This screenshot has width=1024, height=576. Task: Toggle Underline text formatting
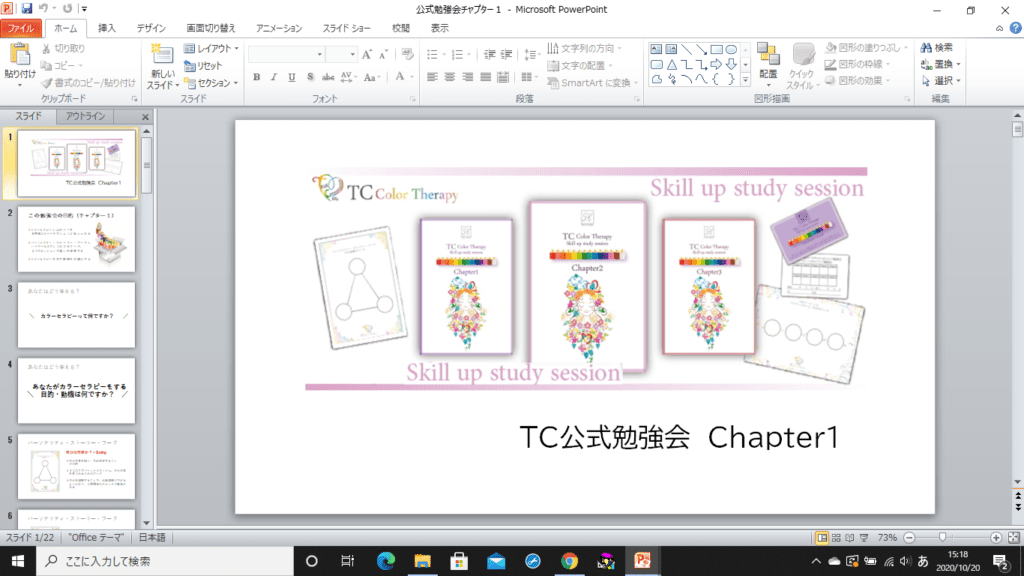tap(291, 77)
